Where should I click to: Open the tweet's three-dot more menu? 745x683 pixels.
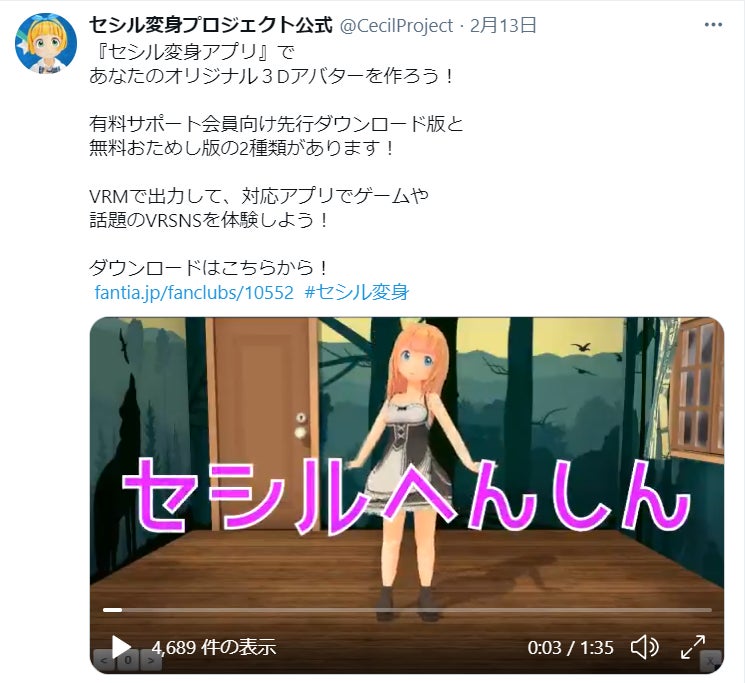click(713, 25)
